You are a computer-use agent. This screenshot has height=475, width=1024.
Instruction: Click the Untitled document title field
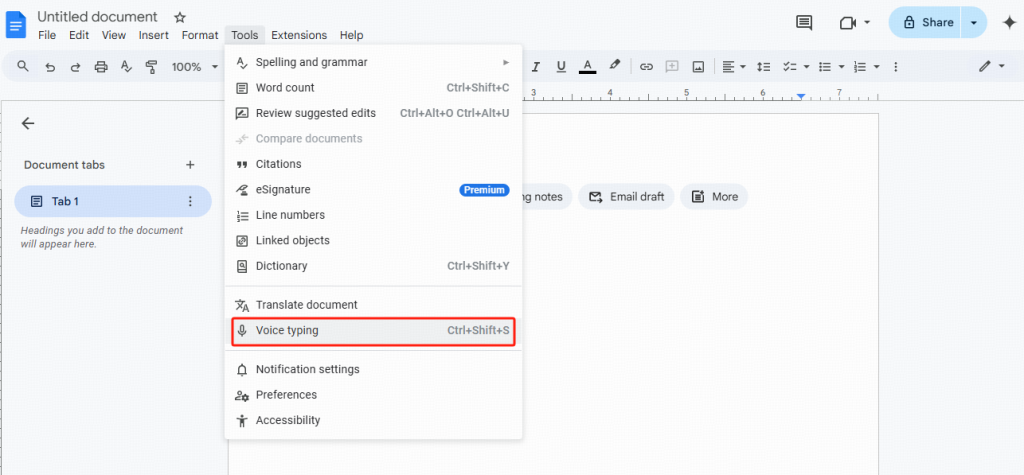97,17
